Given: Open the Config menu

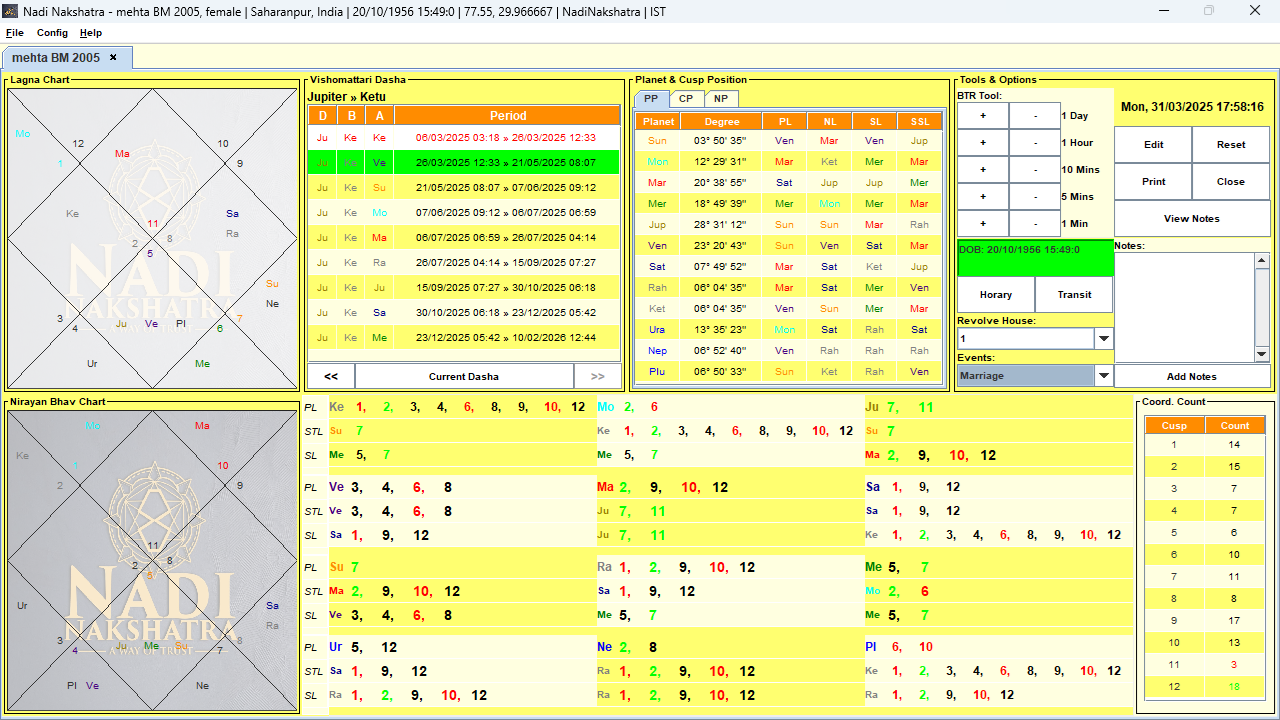Looking at the screenshot, I should click(52, 33).
